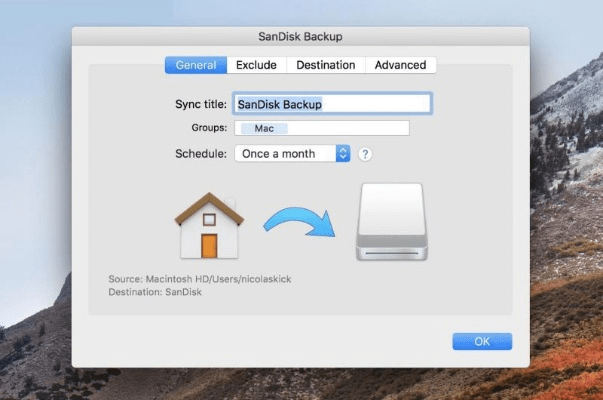Viewport: 603px width, 400px height.
Task: Click the blue chevron arrows of Schedule popup
Action: (343, 154)
